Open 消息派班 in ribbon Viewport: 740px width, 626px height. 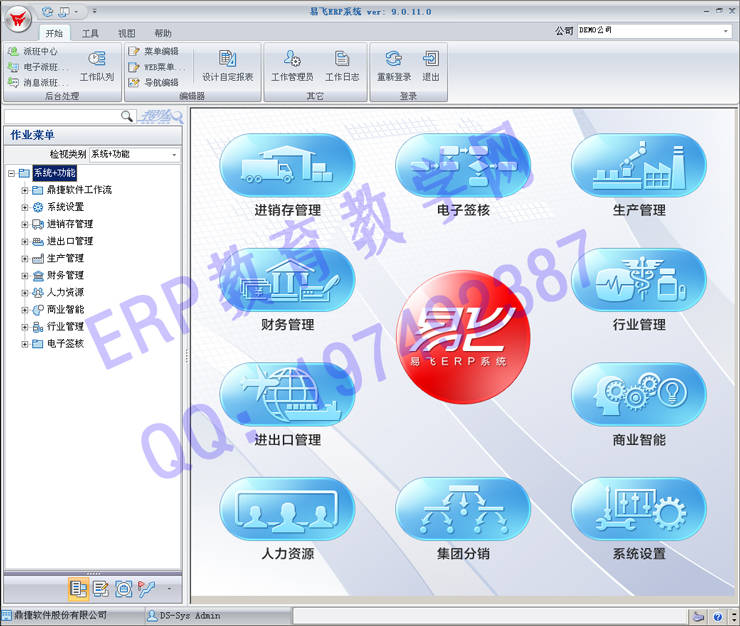pyautogui.click(x=37, y=83)
